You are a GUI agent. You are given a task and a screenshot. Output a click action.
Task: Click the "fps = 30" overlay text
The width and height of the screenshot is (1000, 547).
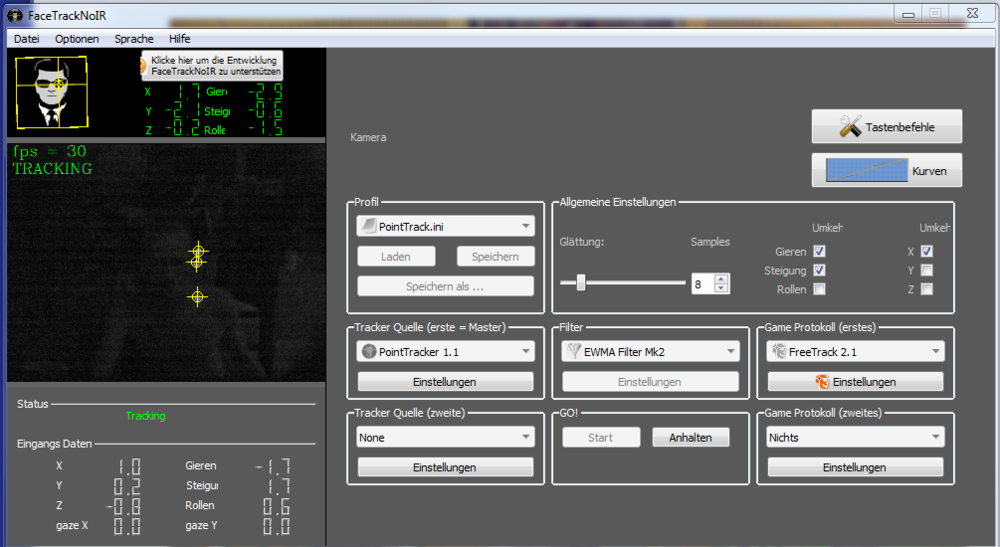pyautogui.click(x=49, y=151)
